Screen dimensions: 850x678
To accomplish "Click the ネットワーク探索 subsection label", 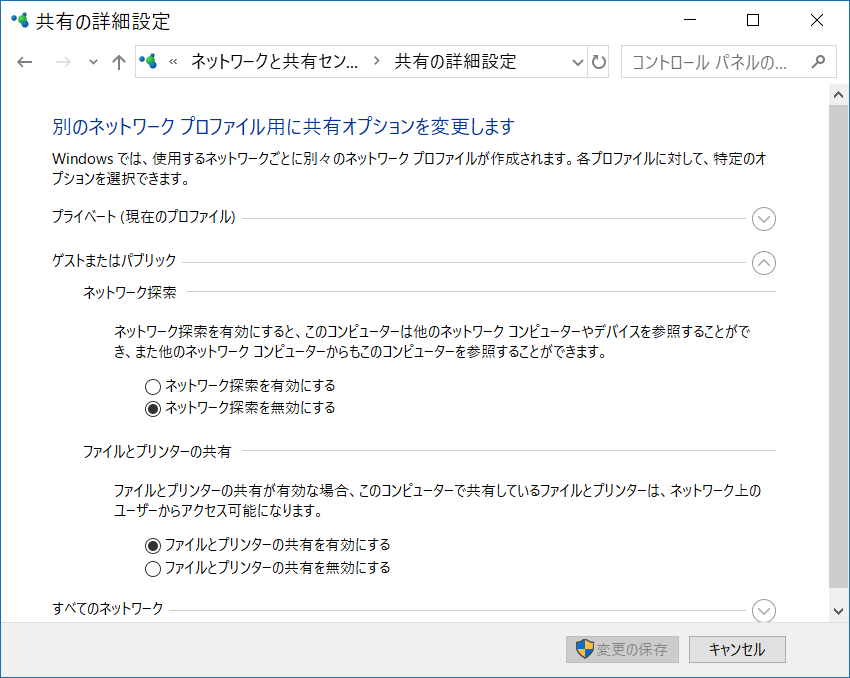I will pos(130,293).
